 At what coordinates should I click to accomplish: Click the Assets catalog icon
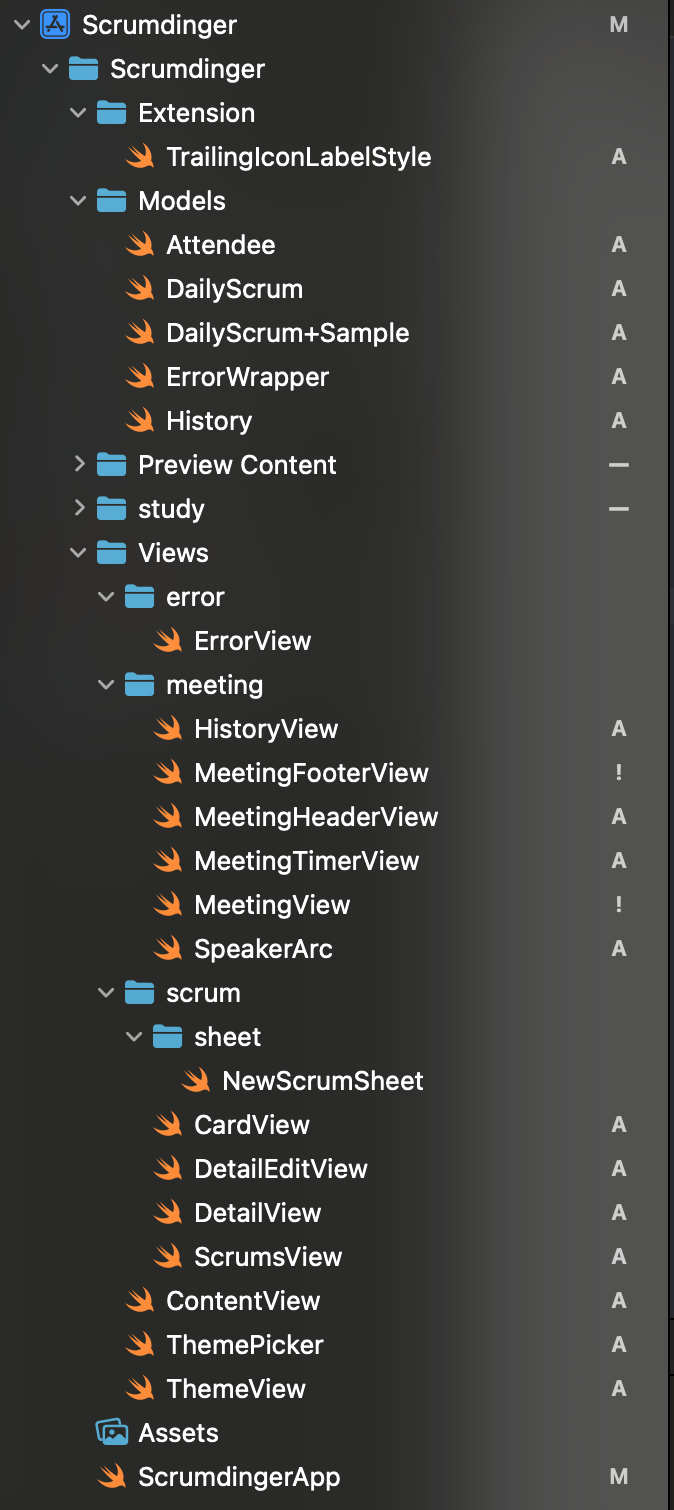coord(111,1433)
